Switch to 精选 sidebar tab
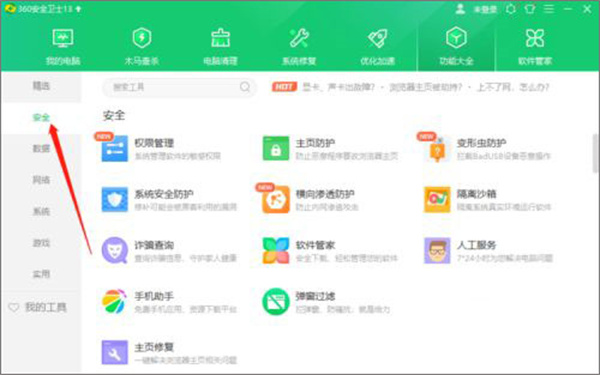Screen dimensions: 600x375 point(41,86)
